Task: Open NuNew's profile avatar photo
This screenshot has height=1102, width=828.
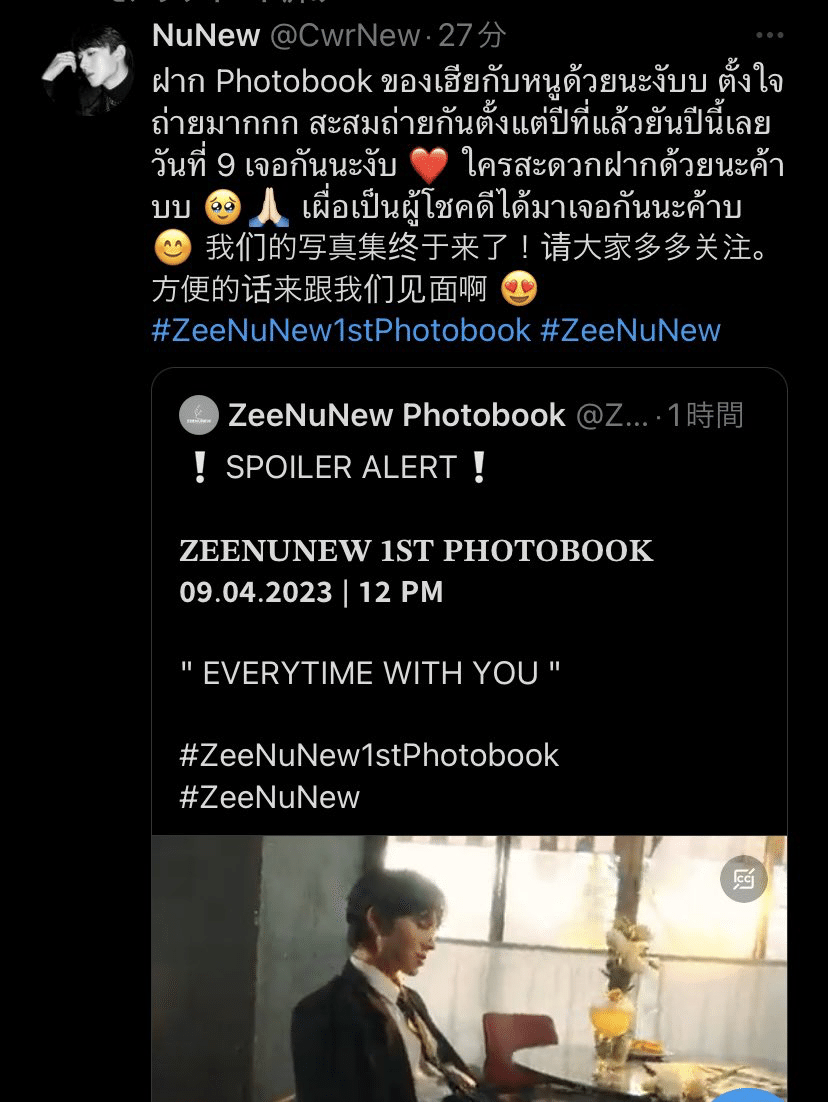Action: point(88,70)
